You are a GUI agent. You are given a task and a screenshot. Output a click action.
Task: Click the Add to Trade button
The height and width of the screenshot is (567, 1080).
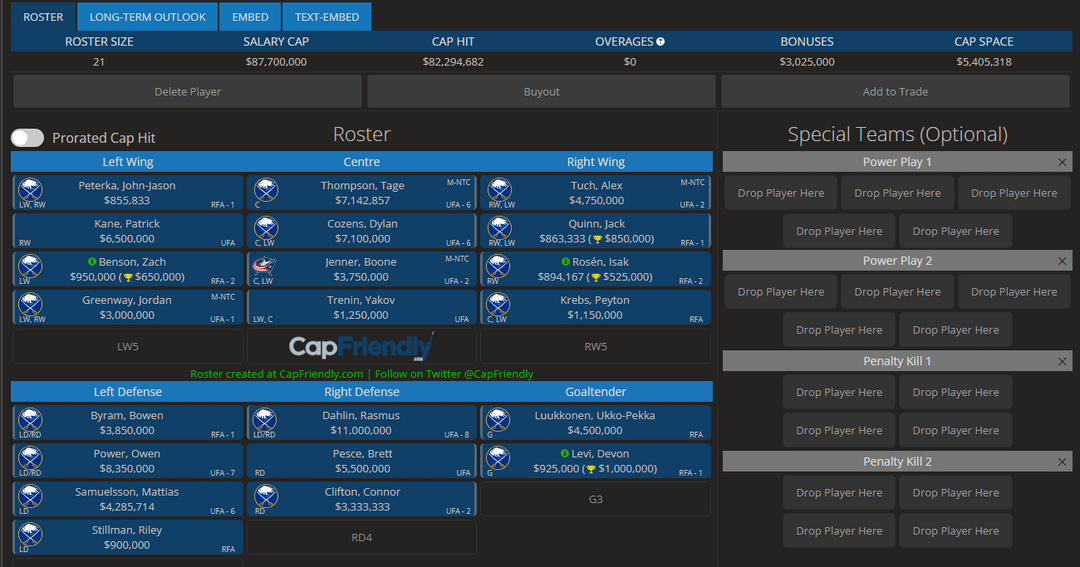pyautogui.click(x=895, y=92)
